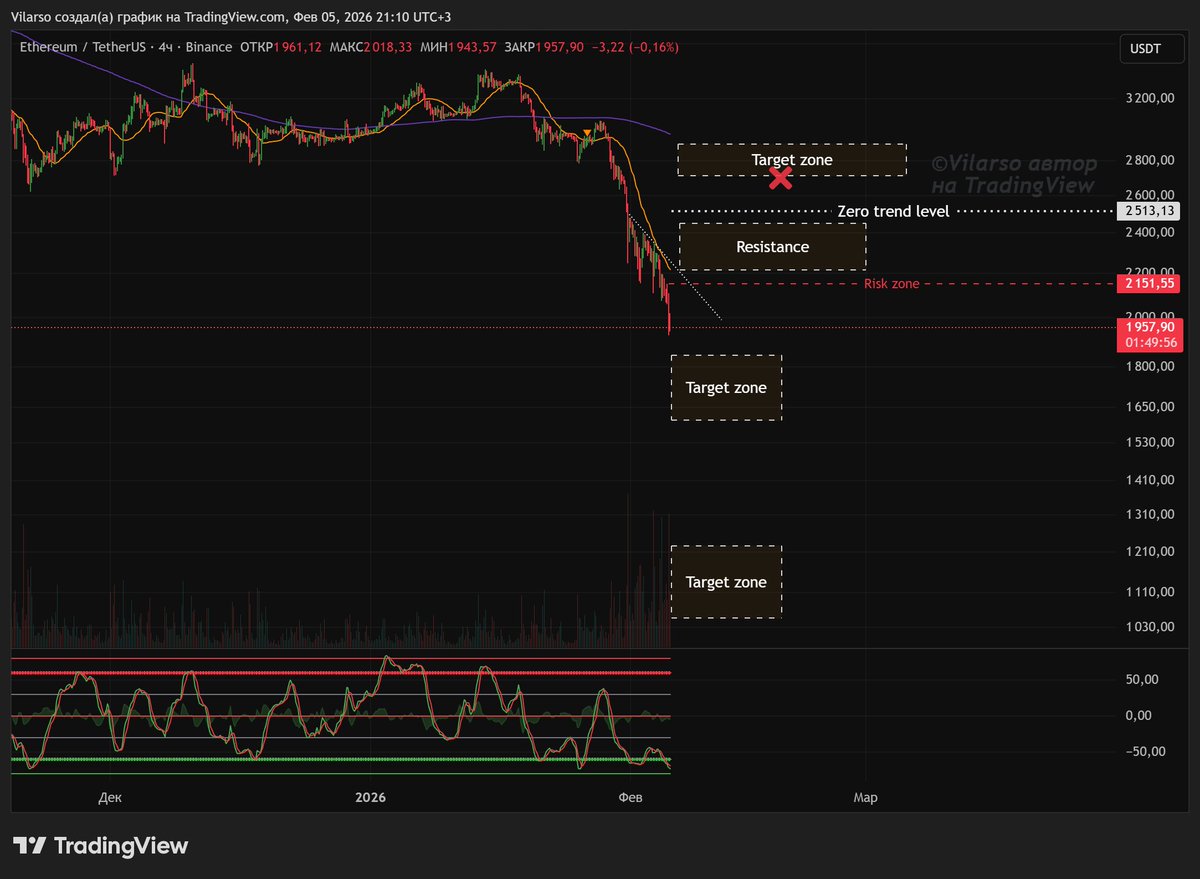Click the 1 410,00 price axis label
1200x879 pixels.
click(x=1149, y=480)
